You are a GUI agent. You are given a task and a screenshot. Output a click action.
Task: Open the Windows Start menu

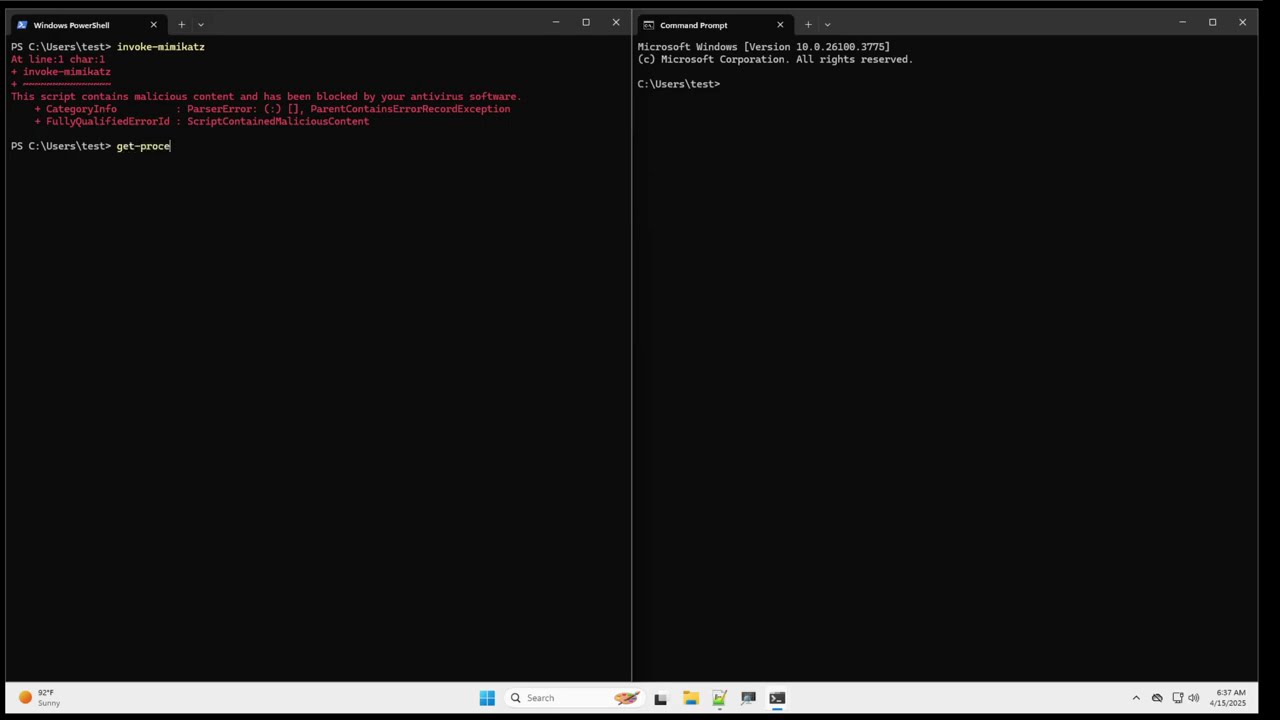point(487,698)
